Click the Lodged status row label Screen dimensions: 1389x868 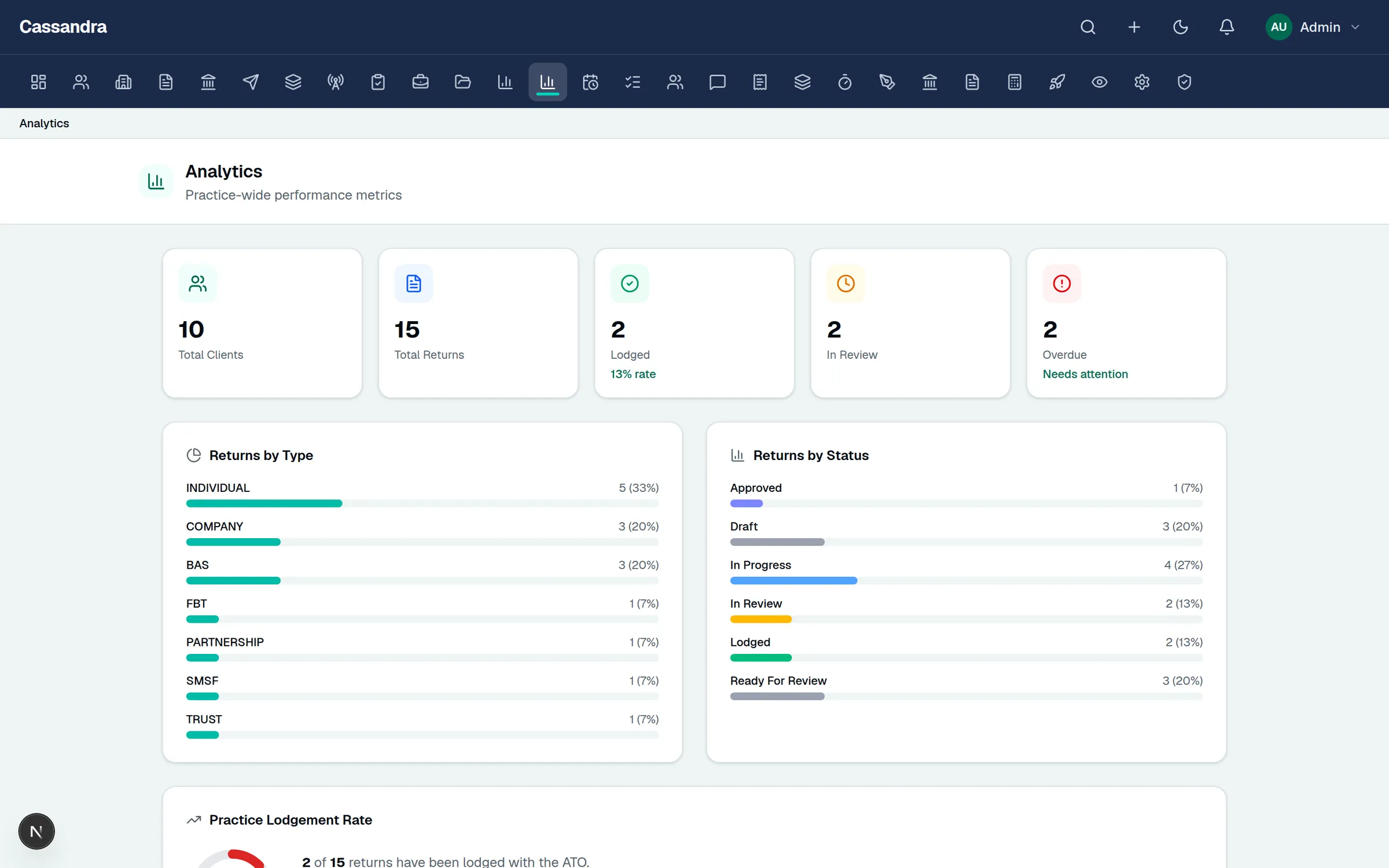click(750, 642)
